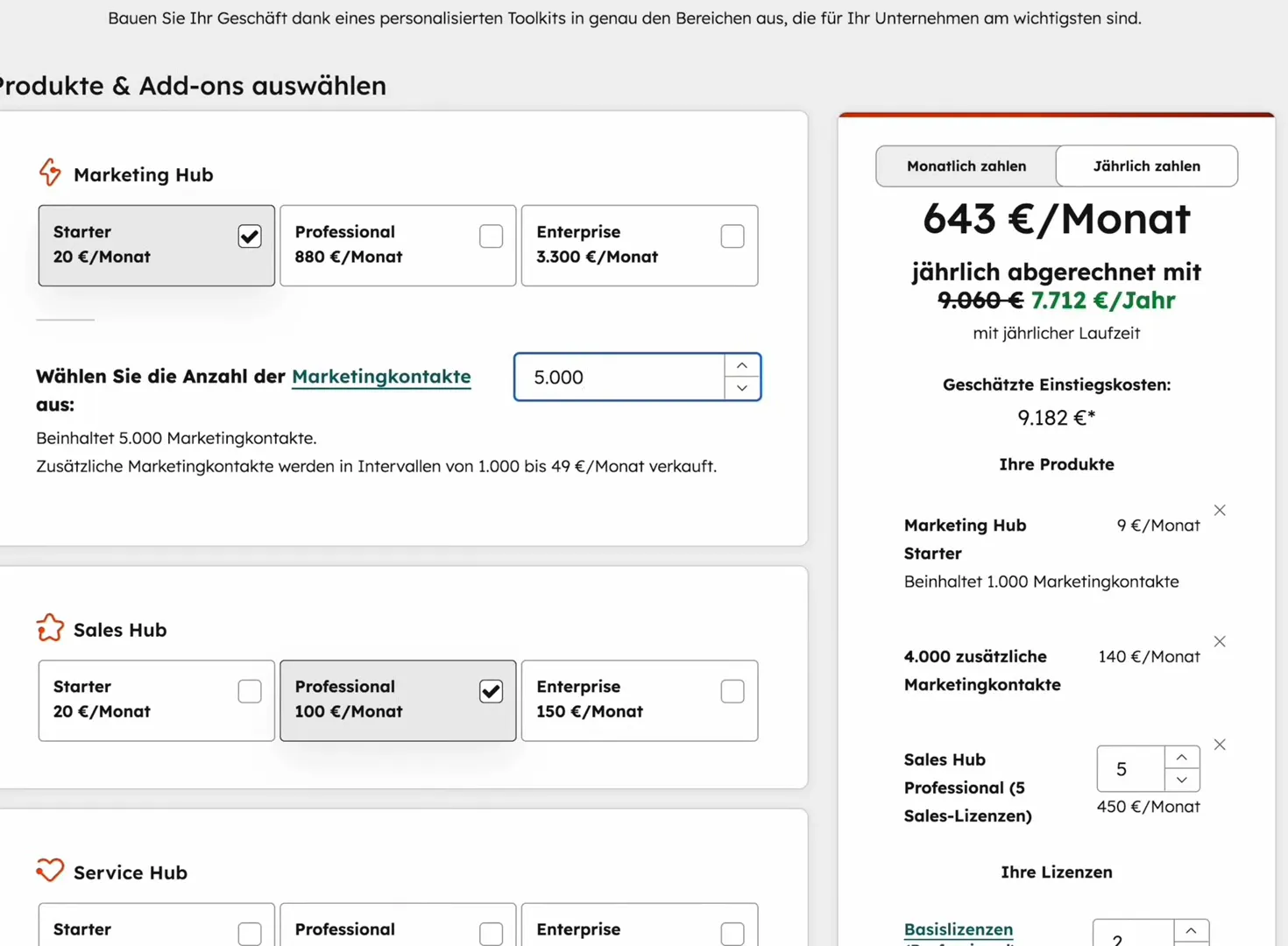Screen dimensions: 1288x946
Task: Check Service Hub Enterprise checkbox
Action: coord(732,934)
